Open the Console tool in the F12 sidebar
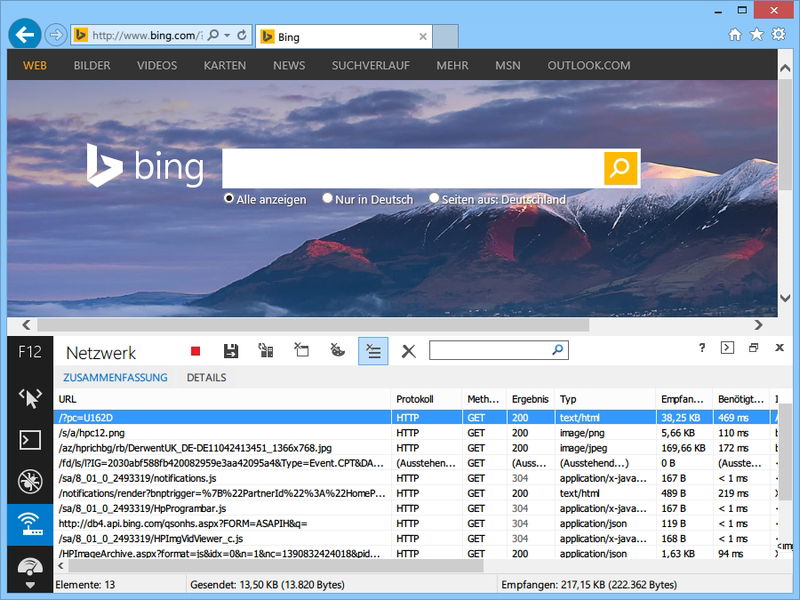The image size is (800, 600). coord(30,440)
